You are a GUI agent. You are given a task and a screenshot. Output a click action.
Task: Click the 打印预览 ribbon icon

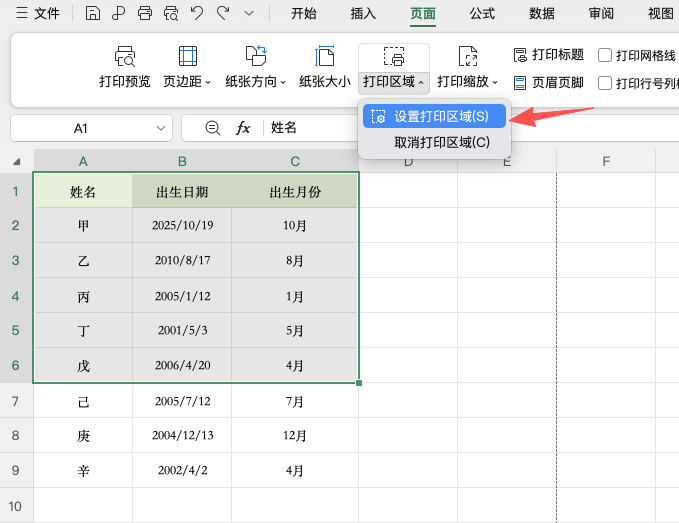[125, 56]
